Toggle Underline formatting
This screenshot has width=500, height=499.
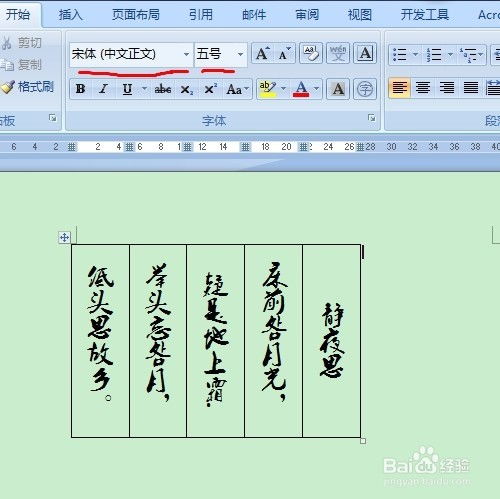click(x=127, y=89)
